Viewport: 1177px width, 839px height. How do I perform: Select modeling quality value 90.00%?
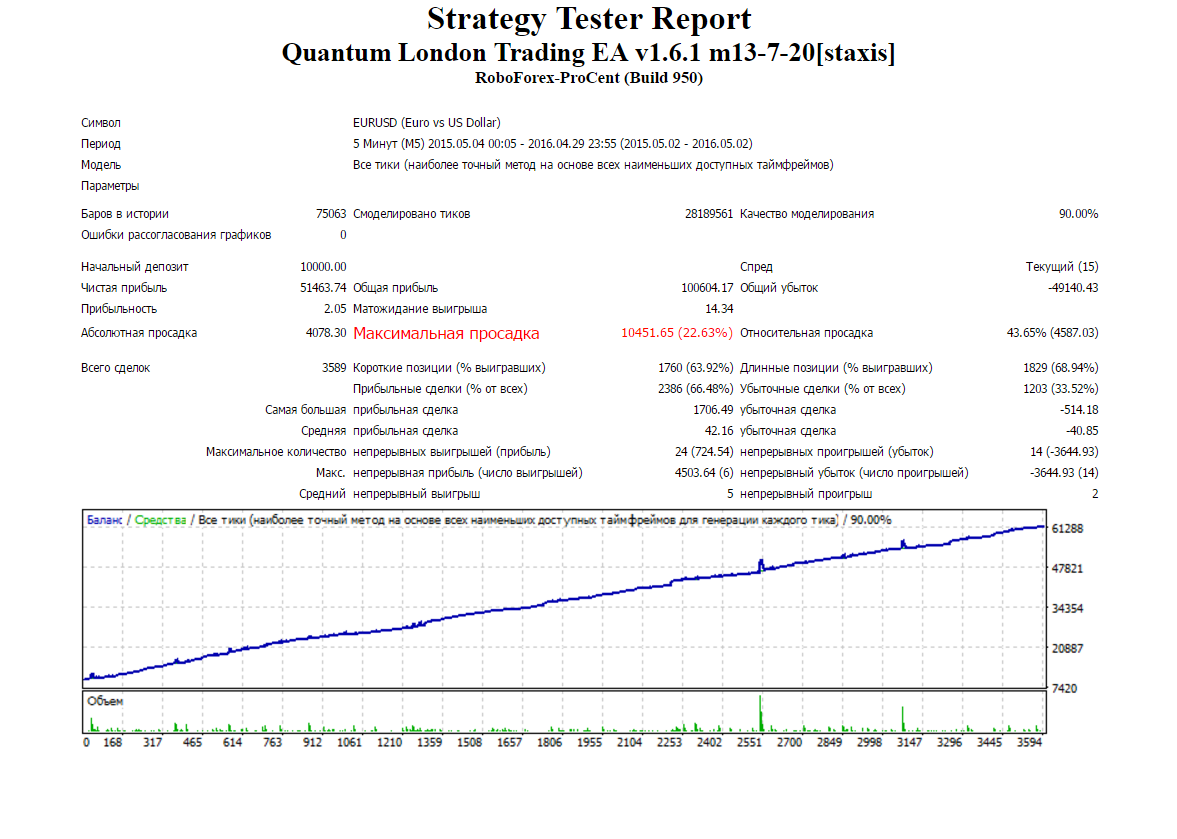pyautogui.click(x=1079, y=214)
